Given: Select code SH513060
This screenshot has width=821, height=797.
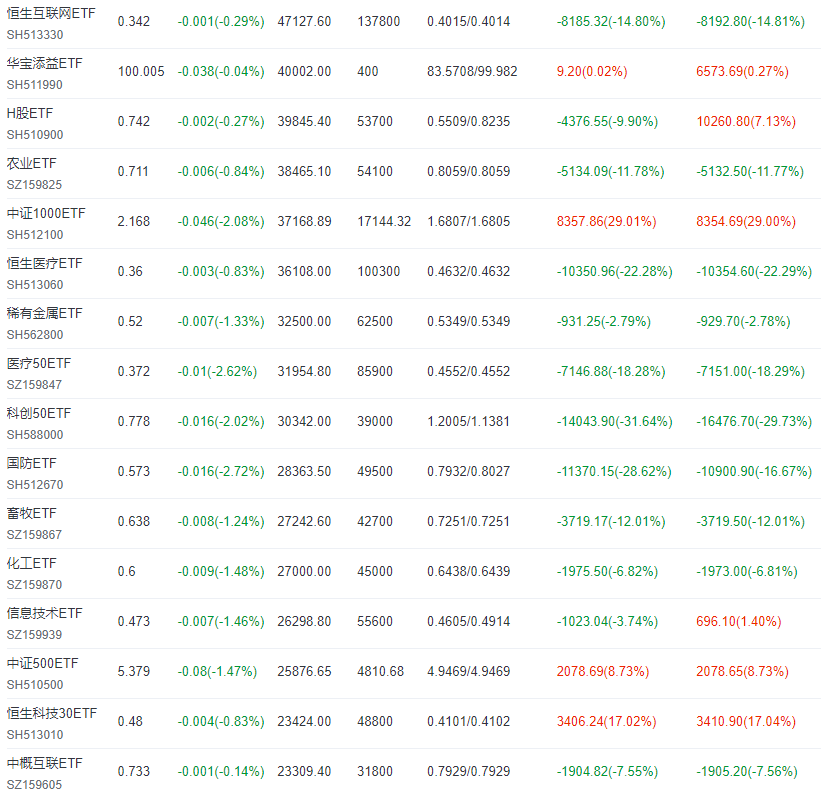Looking at the screenshot, I should point(35,285).
